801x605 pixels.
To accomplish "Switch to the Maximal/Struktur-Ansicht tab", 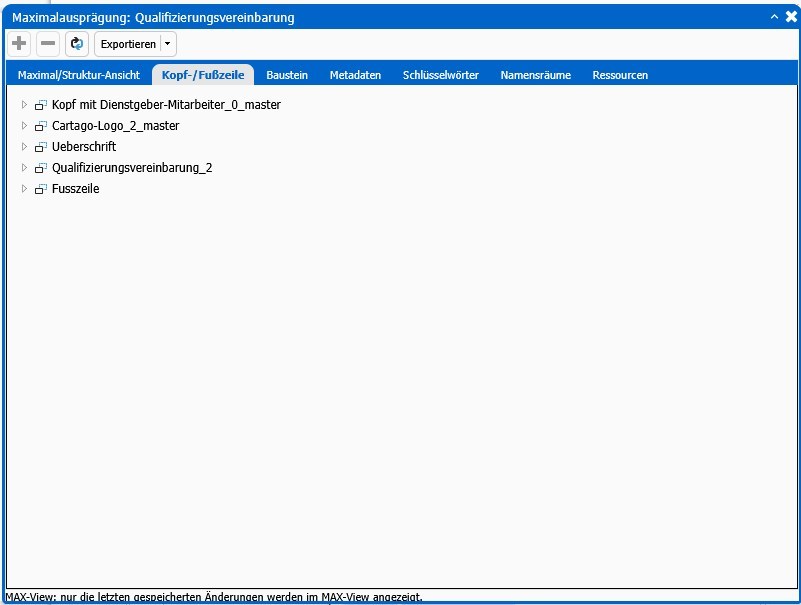I will [x=78, y=75].
